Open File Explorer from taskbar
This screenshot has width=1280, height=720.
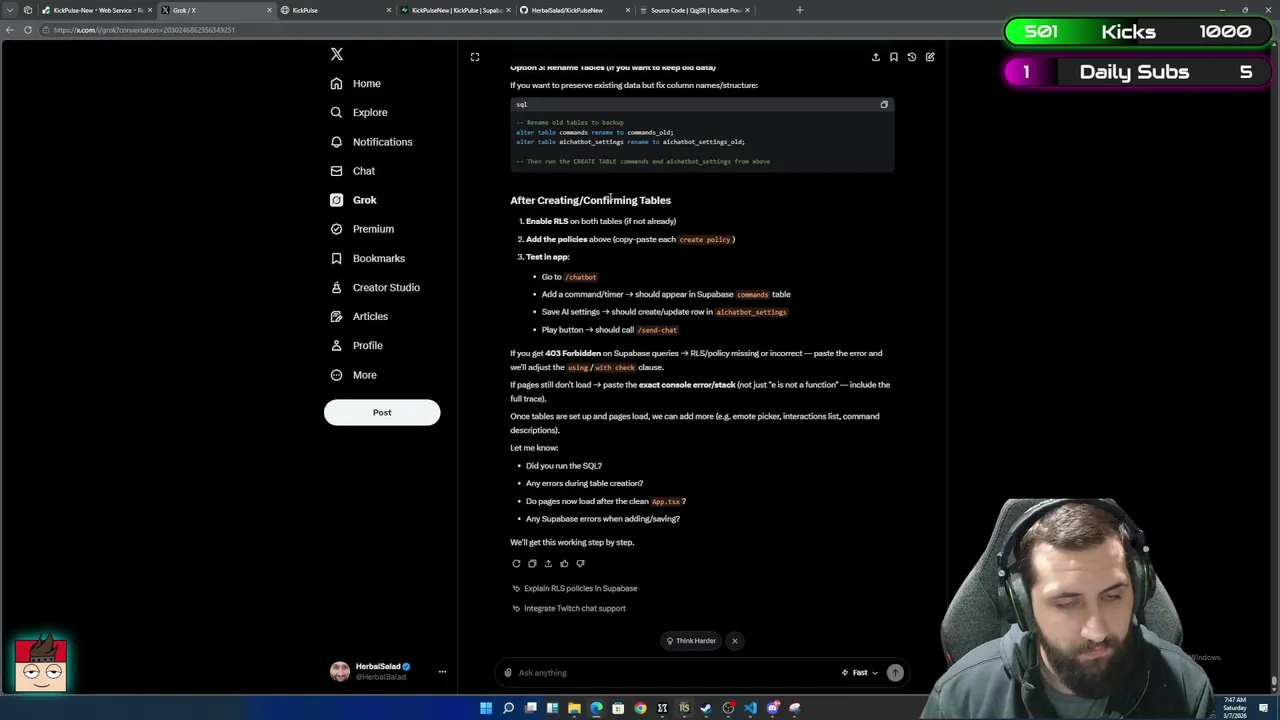tap(574, 708)
